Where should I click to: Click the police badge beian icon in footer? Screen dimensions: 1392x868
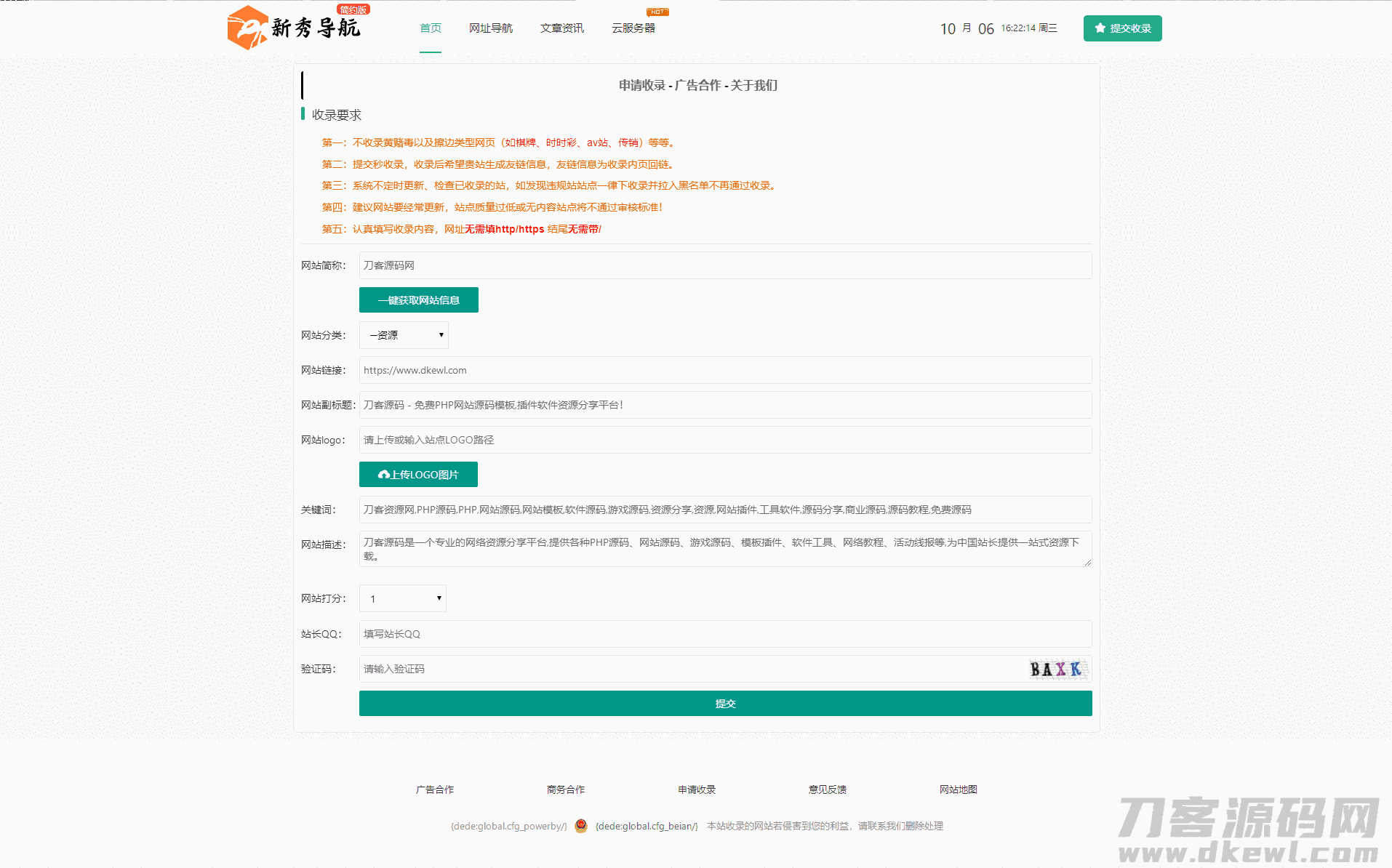[581, 826]
